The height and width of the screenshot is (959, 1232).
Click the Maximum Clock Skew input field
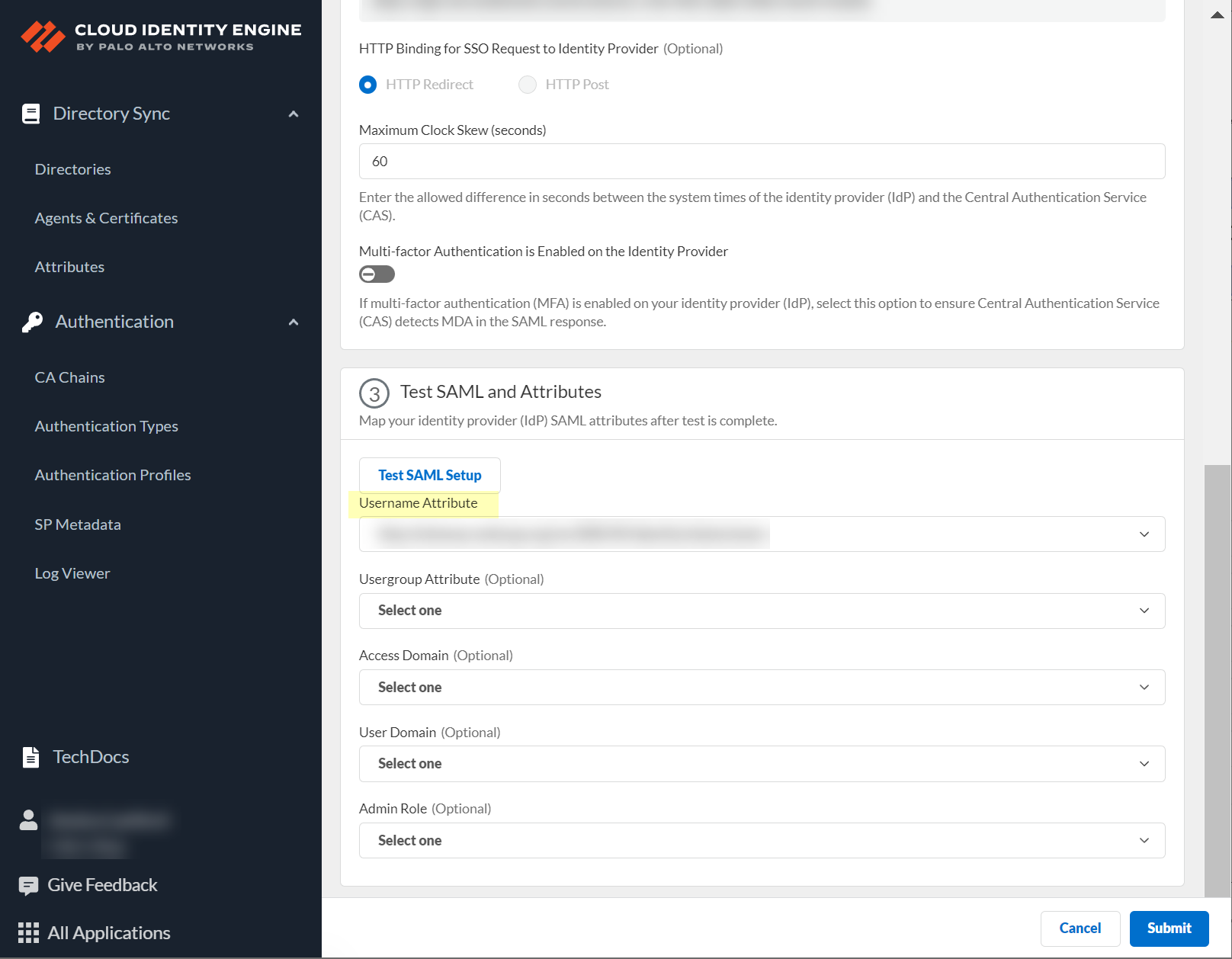tap(761, 162)
